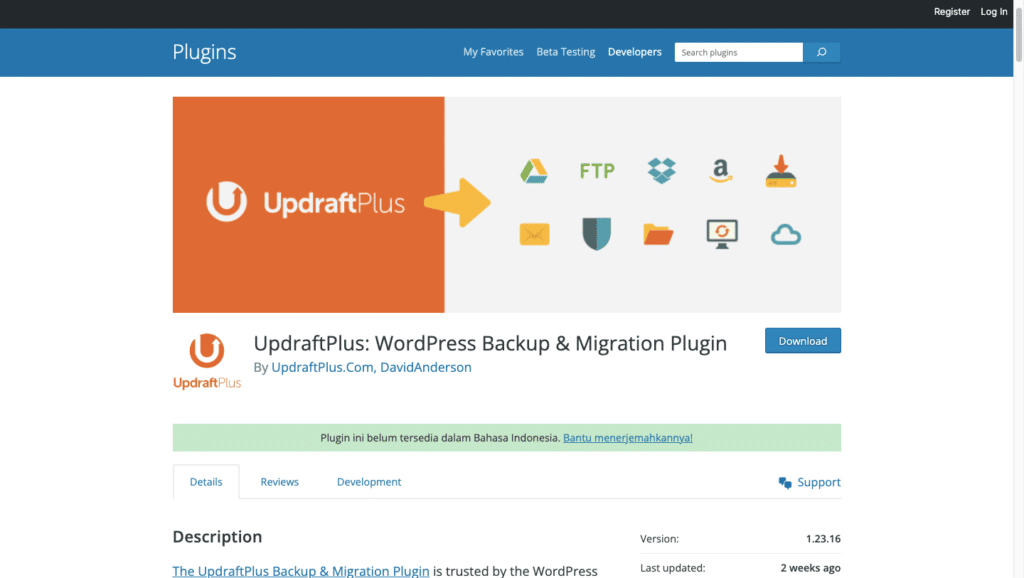Click the Description heading
Image resolution: width=1024 pixels, height=578 pixels.
tap(217, 537)
